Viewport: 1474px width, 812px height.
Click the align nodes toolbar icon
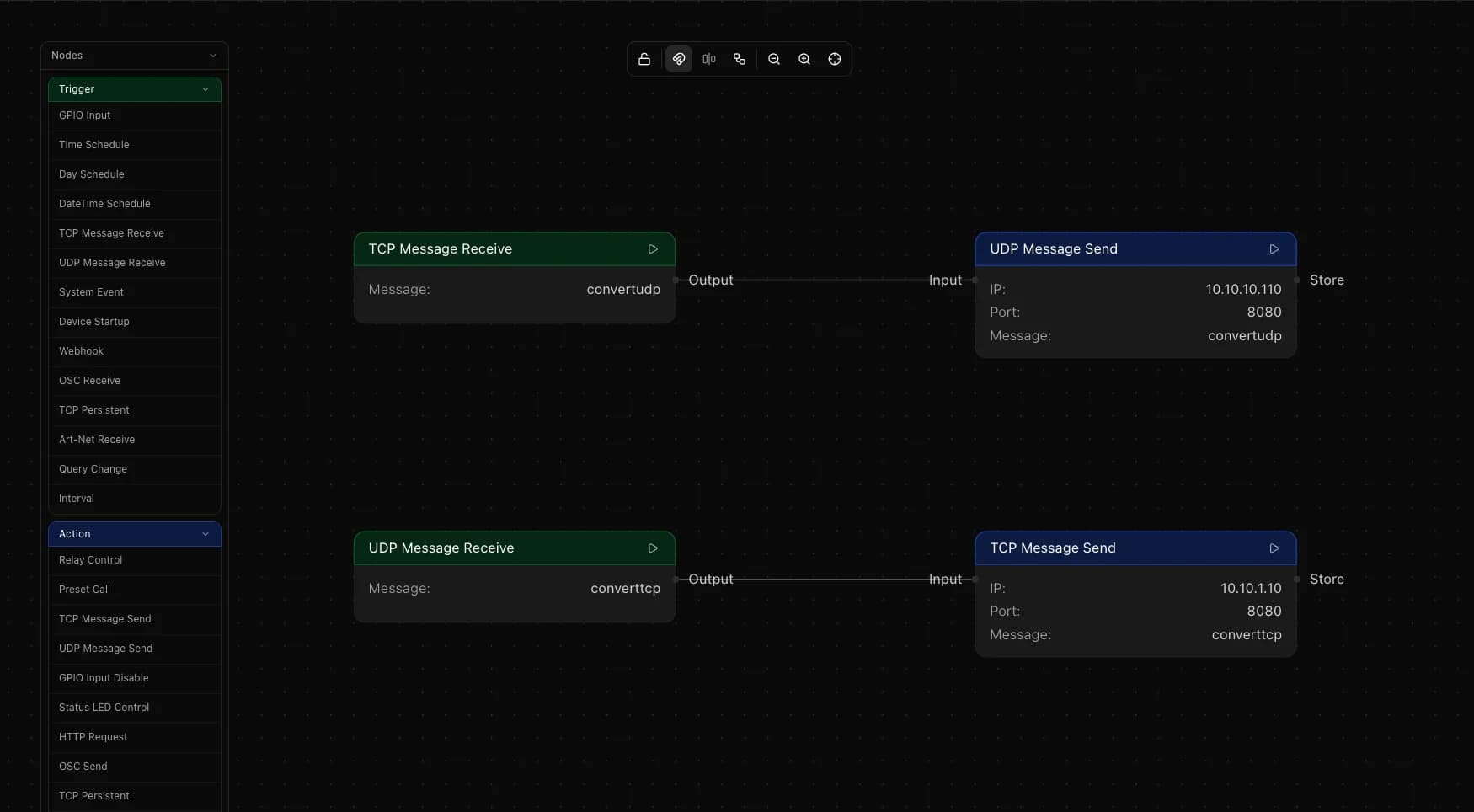tap(709, 59)
